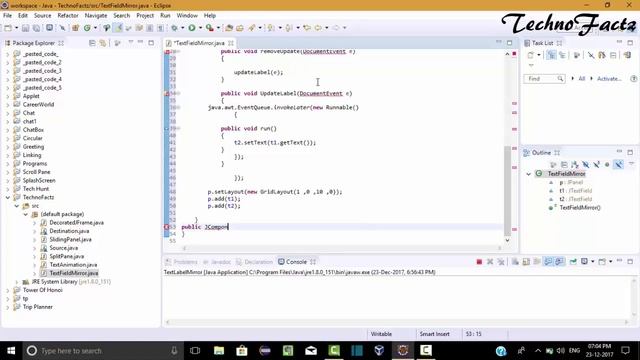Open the Source menu
This screenshot has width=640, height=360.
click(42, 16)
